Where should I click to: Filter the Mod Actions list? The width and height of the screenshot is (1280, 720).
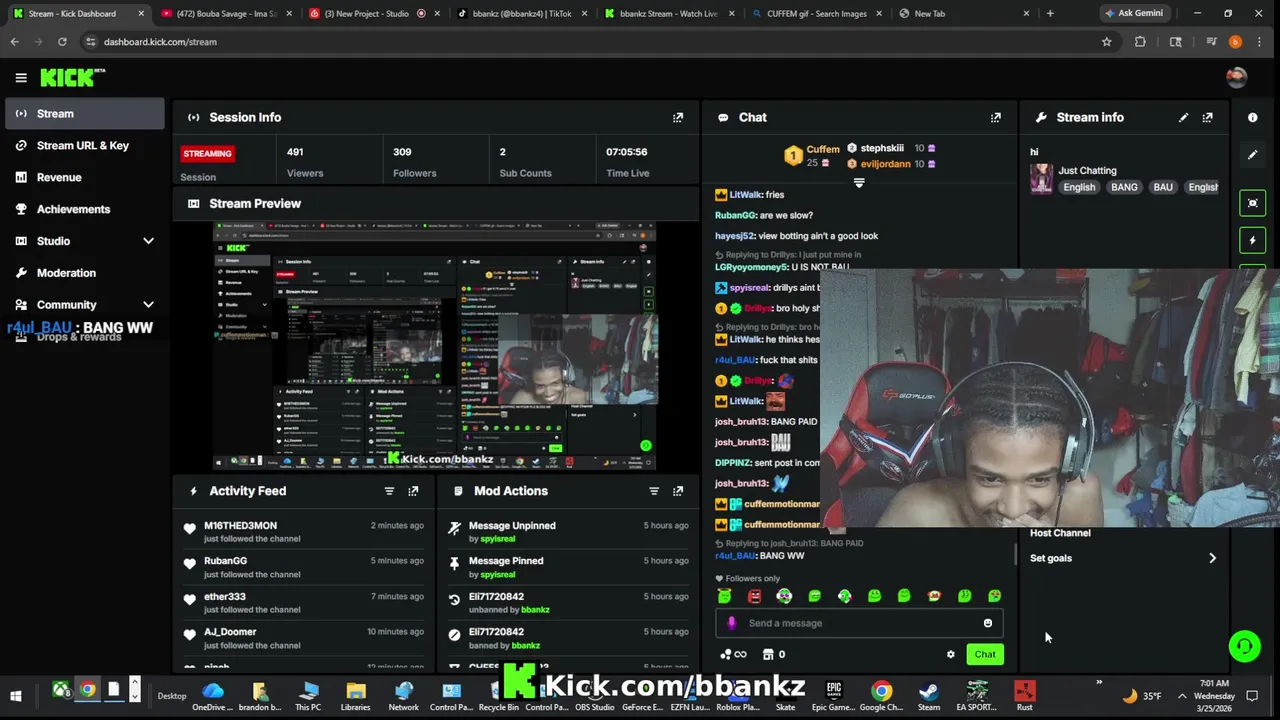[654, 491]
